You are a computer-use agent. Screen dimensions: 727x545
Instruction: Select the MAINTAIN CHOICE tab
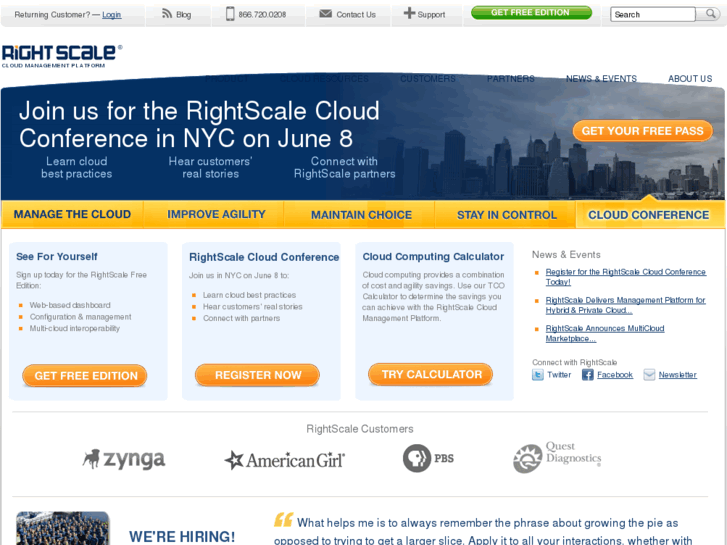[x=361, y=215]
